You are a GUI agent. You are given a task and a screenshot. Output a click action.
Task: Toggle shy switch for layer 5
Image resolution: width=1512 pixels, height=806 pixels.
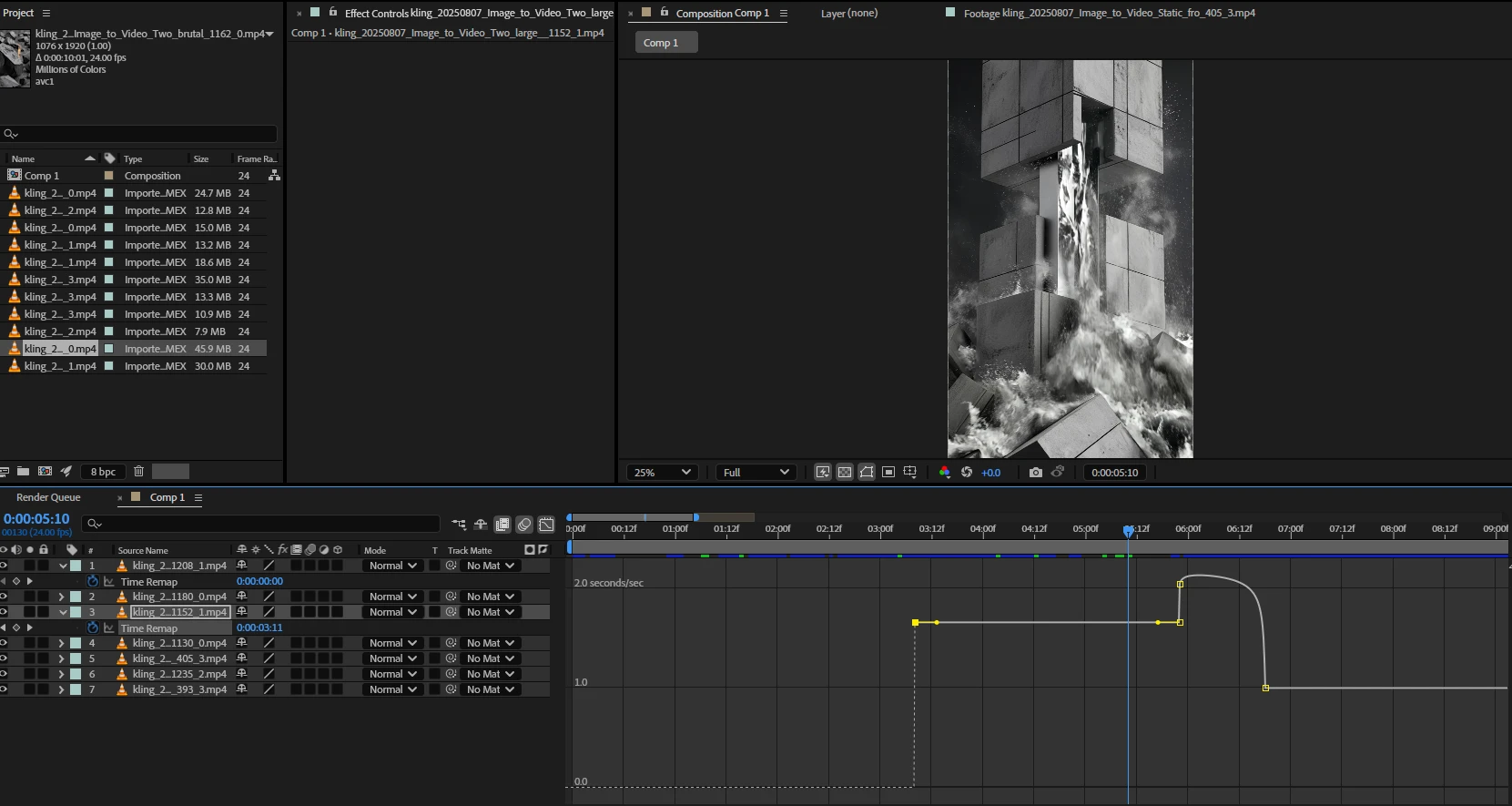[242, 658]
